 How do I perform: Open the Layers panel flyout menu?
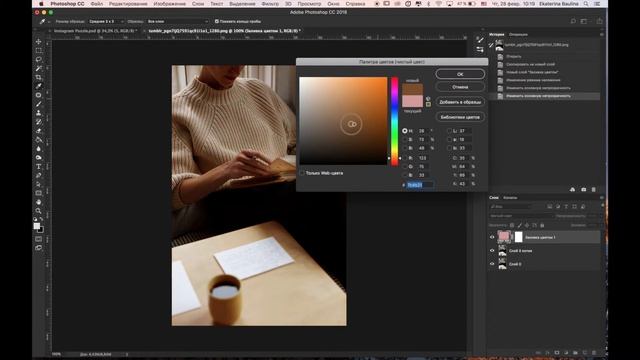tap(602, 198)
